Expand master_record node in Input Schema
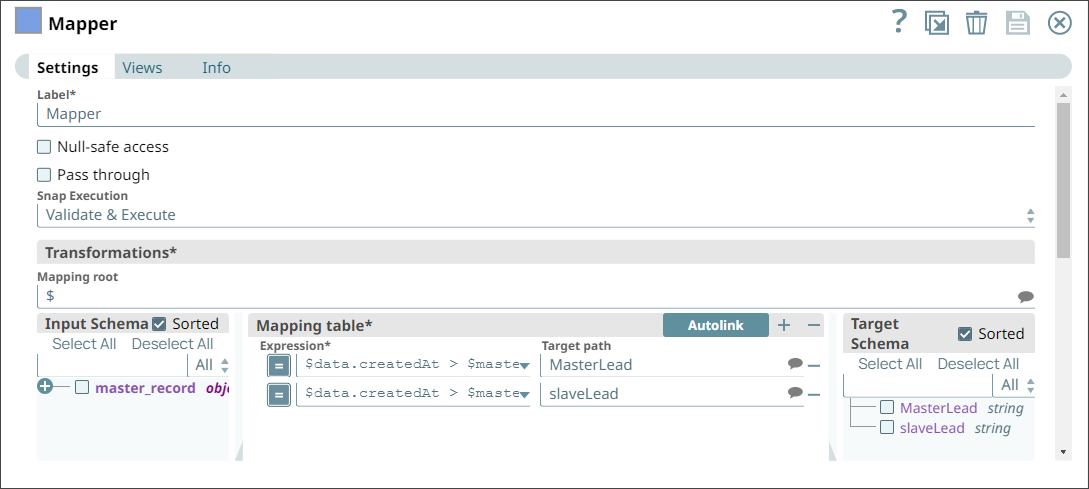 [45, 388]
